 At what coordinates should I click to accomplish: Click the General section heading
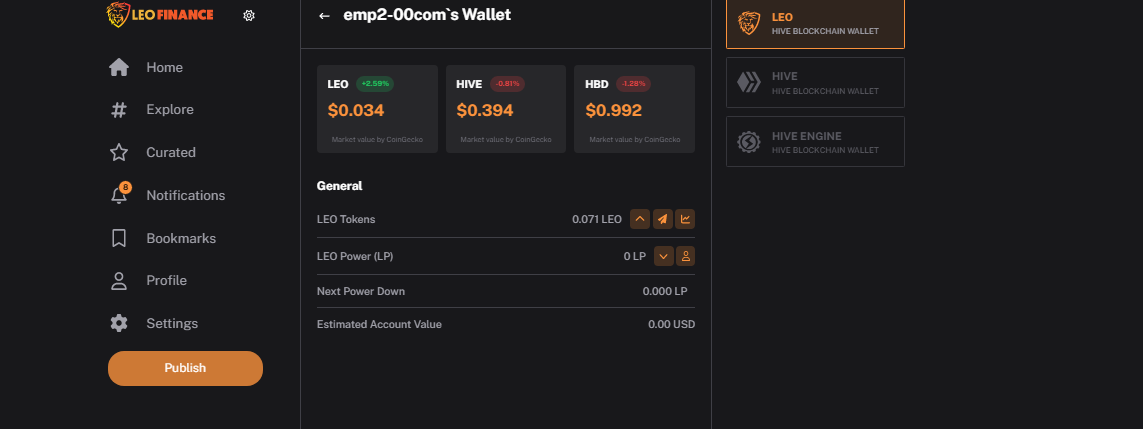tap(340, 186)
